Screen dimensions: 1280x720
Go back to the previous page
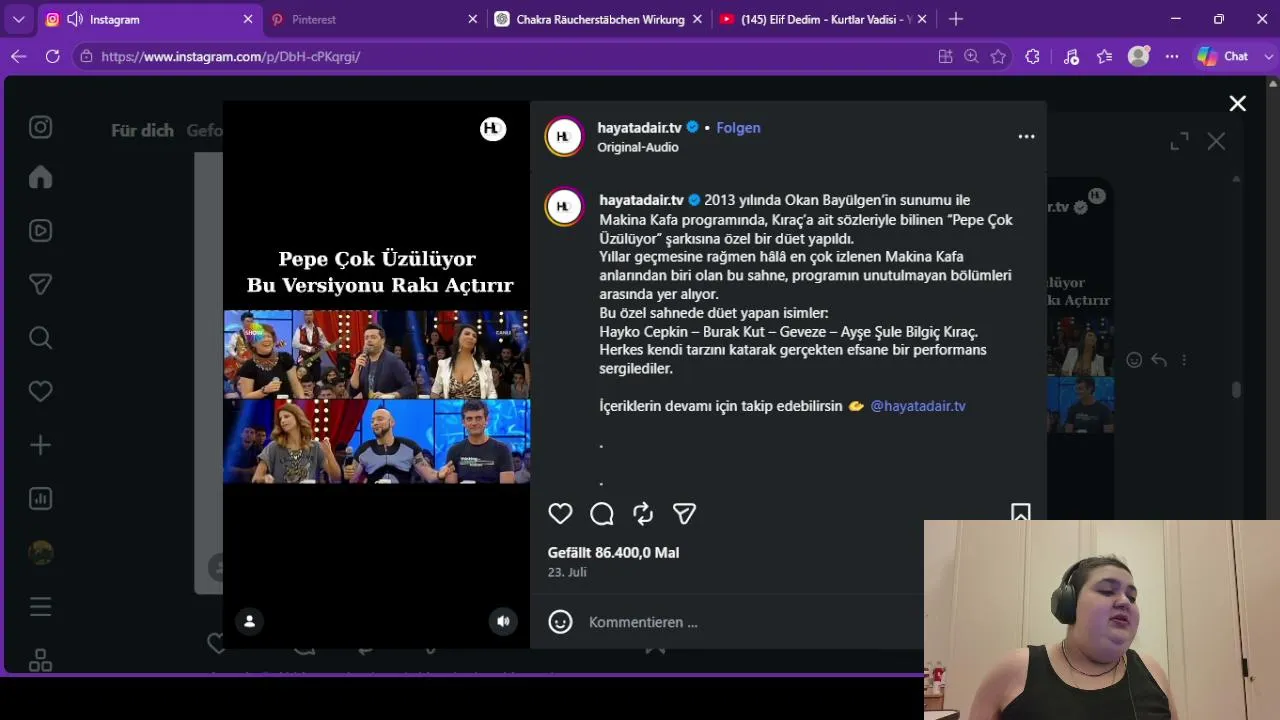click(18, 57)
